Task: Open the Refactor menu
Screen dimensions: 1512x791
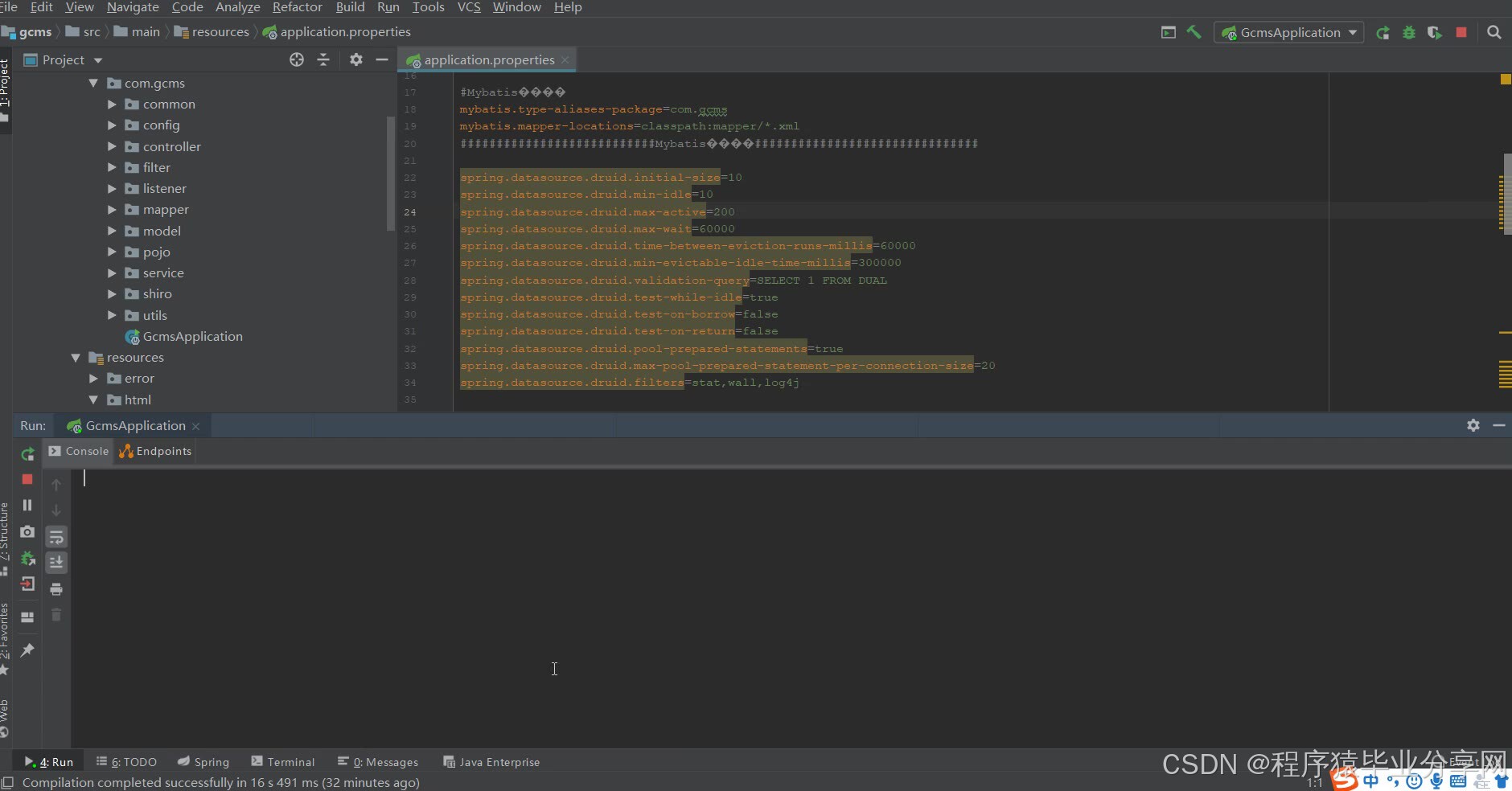Action: 298,7
